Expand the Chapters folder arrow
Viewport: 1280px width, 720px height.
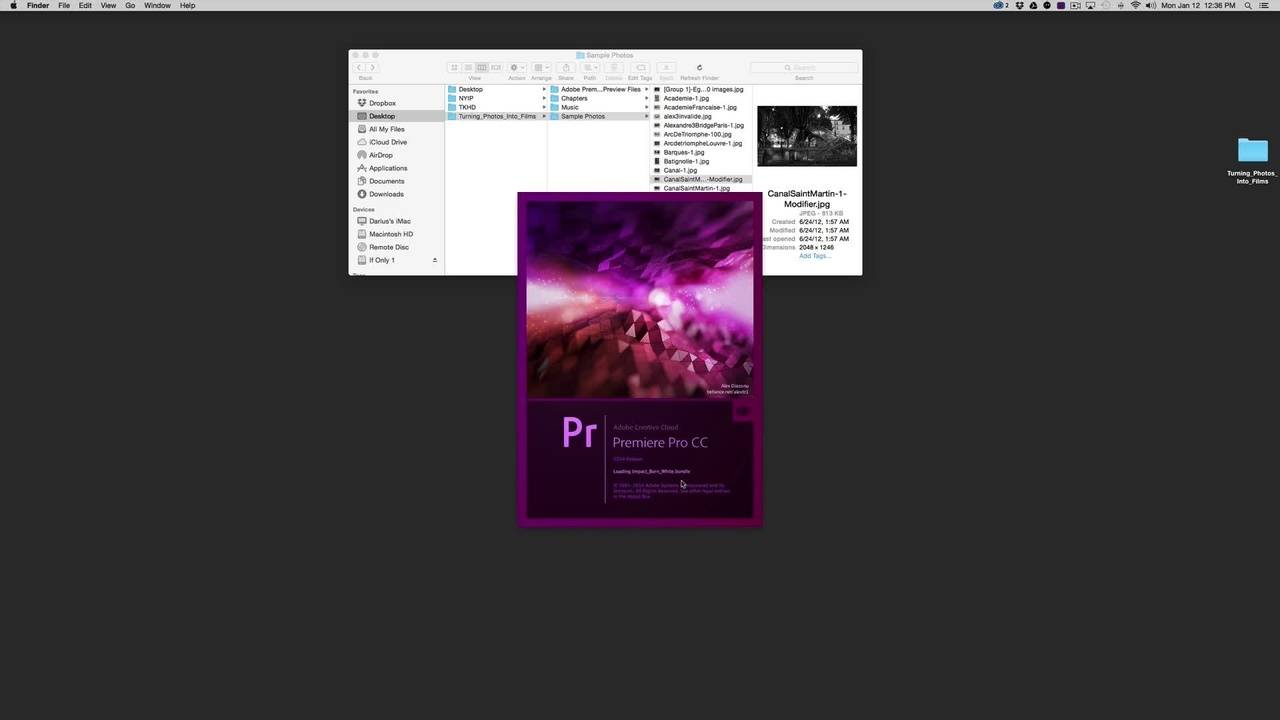tap(646, 98)
